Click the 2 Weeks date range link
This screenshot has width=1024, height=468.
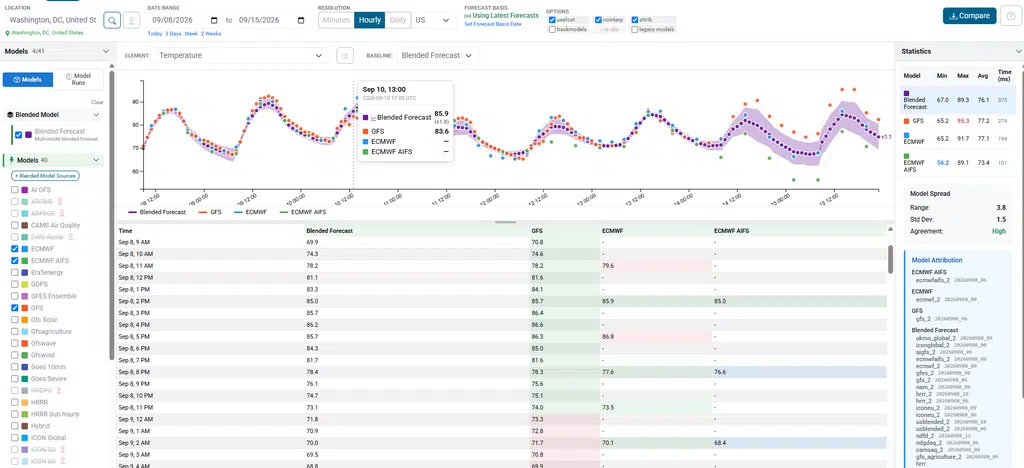pyautogui.click(x=211, y=33)
